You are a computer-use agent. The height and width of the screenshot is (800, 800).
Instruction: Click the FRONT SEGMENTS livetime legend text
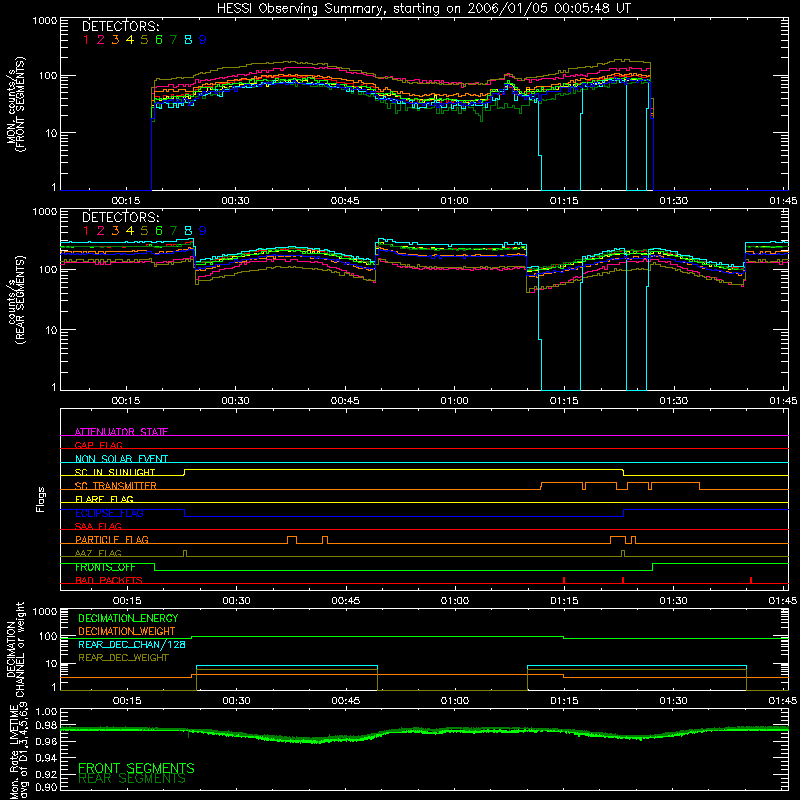136,768
